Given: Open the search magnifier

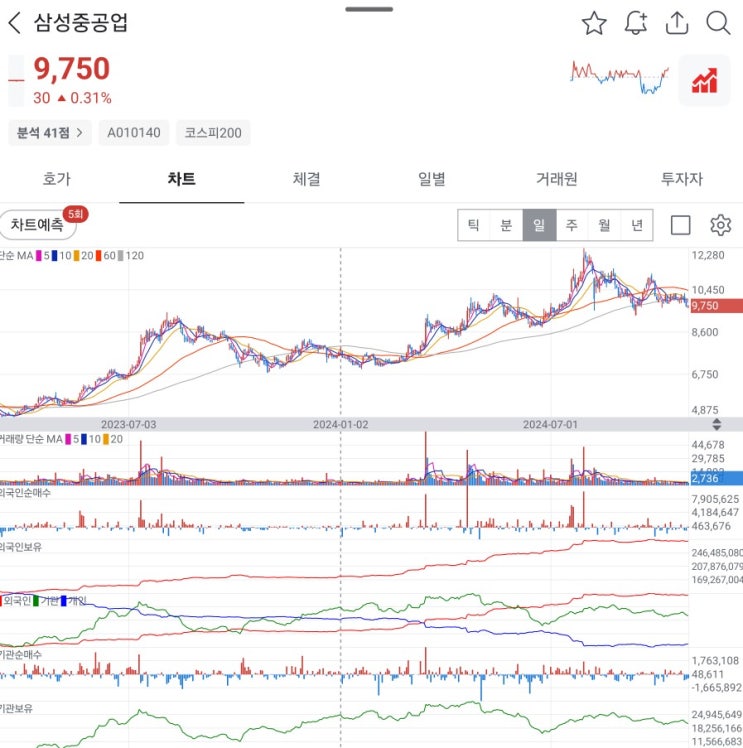Looking at the screenshot, I should tap(718, 23).
